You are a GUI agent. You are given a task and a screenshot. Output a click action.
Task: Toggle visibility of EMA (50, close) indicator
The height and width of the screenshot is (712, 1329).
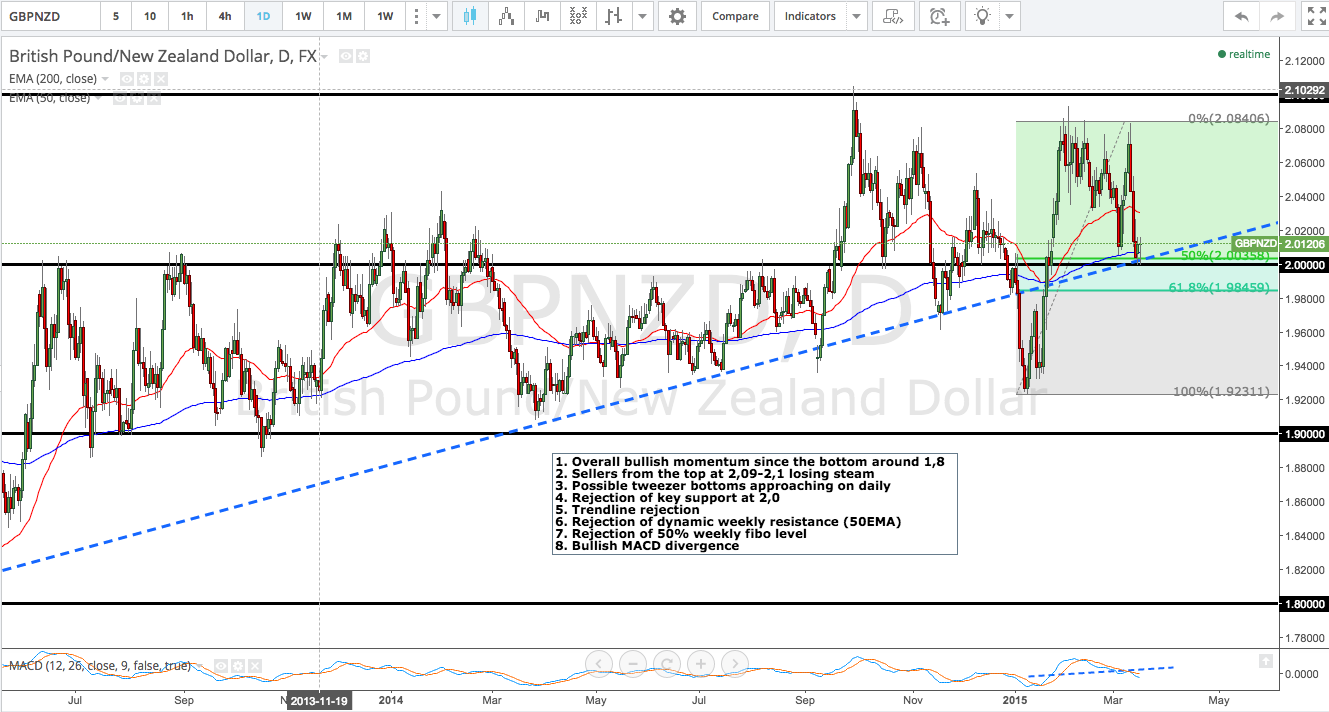120,98
